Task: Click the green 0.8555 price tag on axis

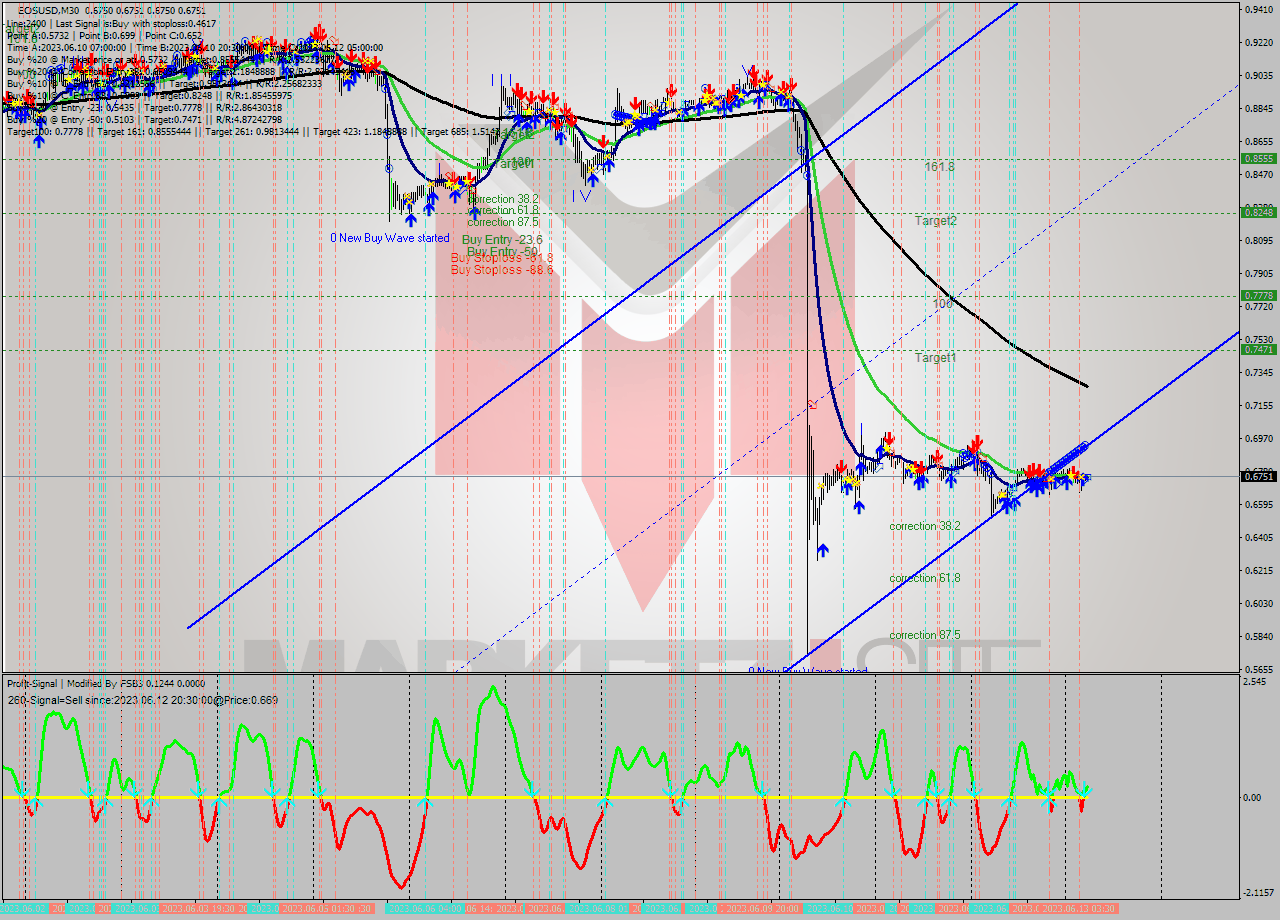Action: click(x=1257, y=158)
